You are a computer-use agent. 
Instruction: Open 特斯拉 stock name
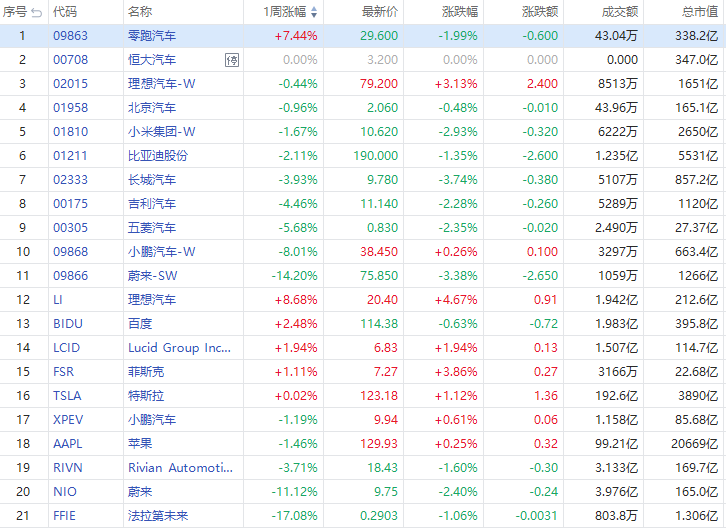[x=146, y=396]
